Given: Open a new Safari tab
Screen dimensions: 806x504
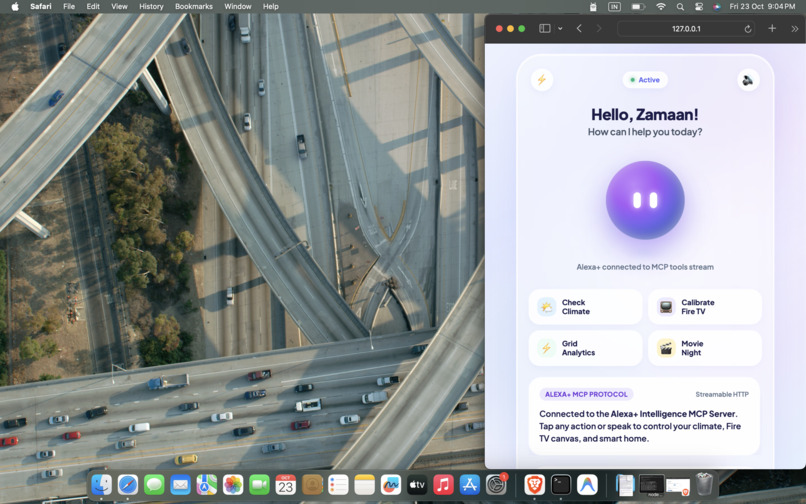Looking at the screenshot, I should pos(772,28).
